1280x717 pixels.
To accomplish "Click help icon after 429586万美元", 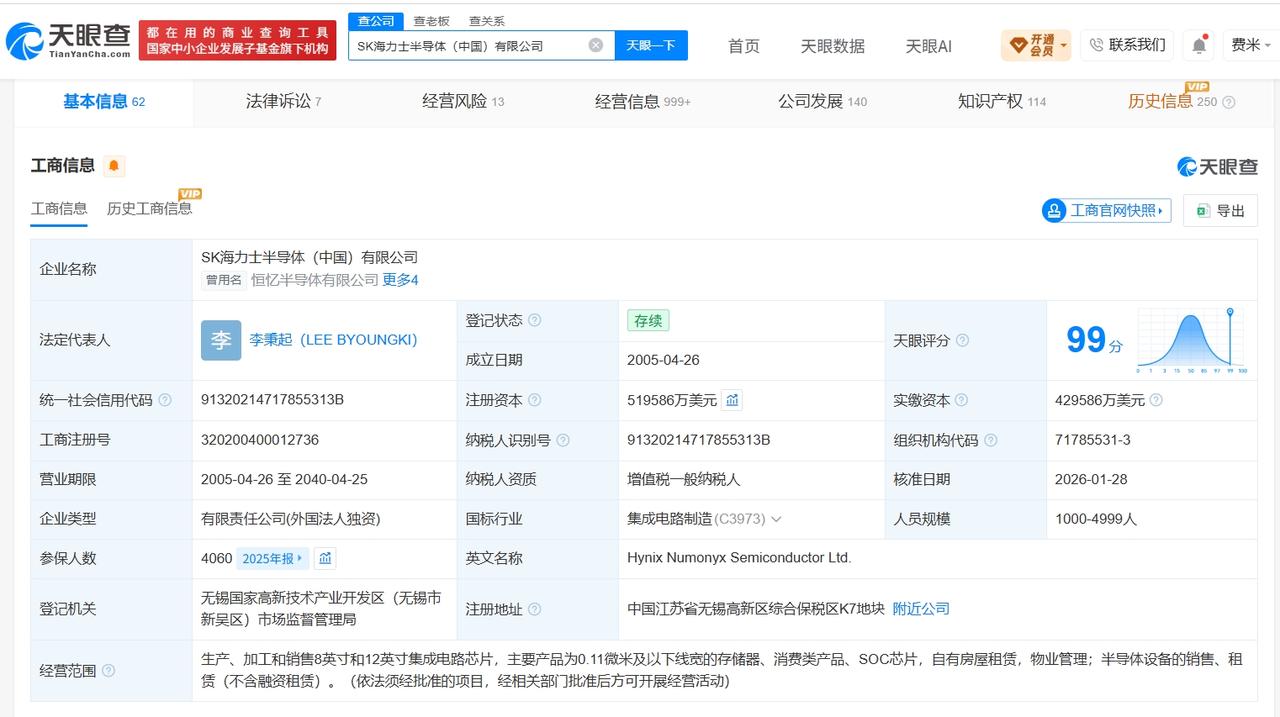I will tap(1156, 400).
